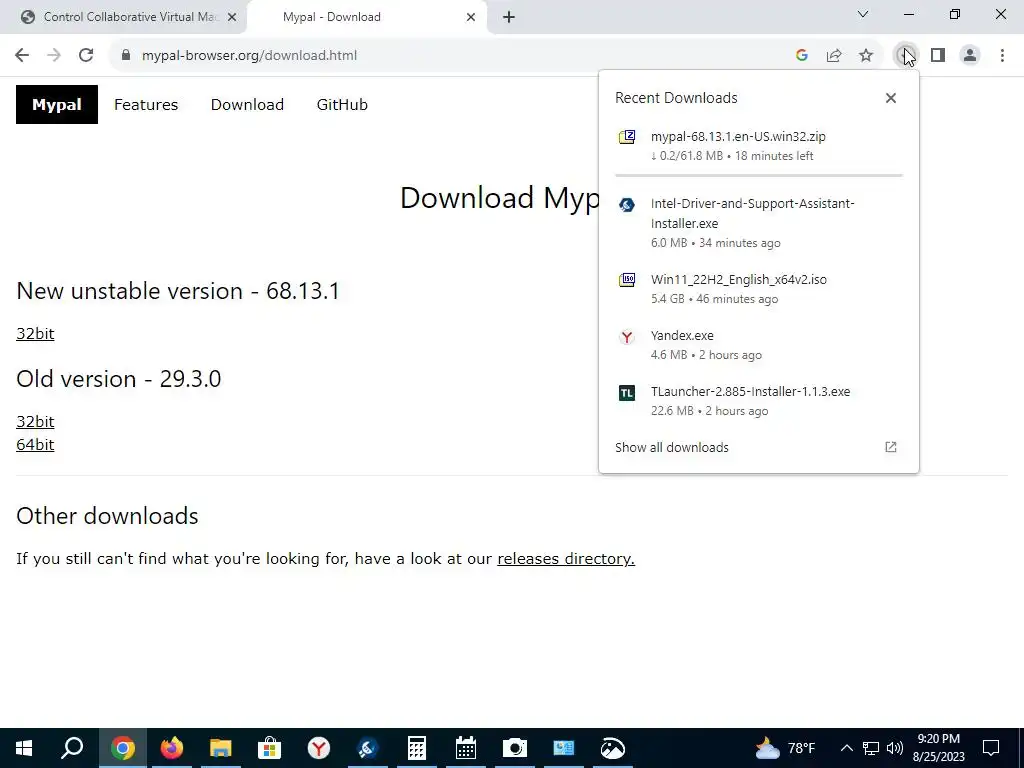Viewport: 1024px width, 768px height.
Task: Open the show all downloads external icon
Action: (891, 447)
